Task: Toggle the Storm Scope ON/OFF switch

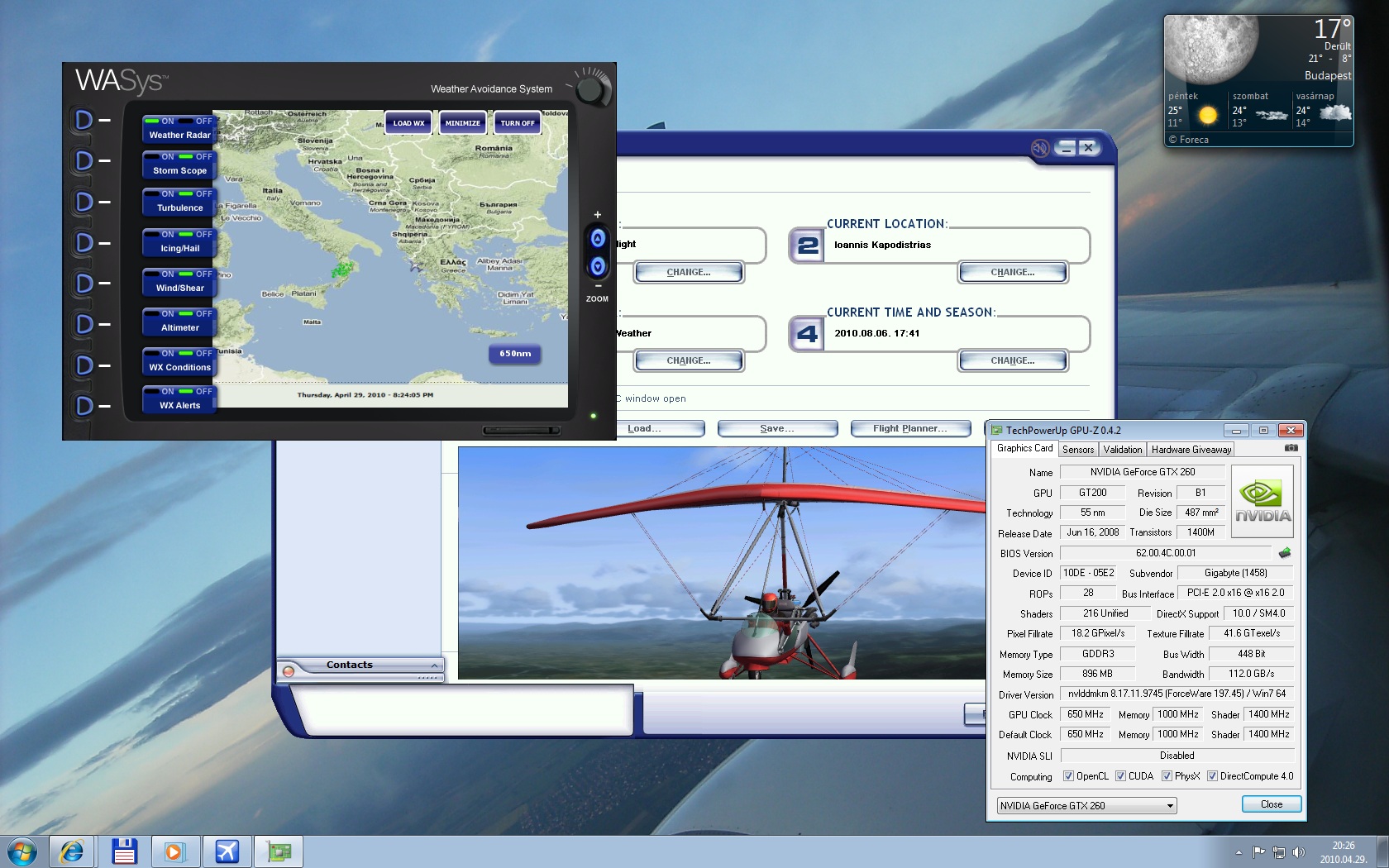Action: click(x=179, y=157)
